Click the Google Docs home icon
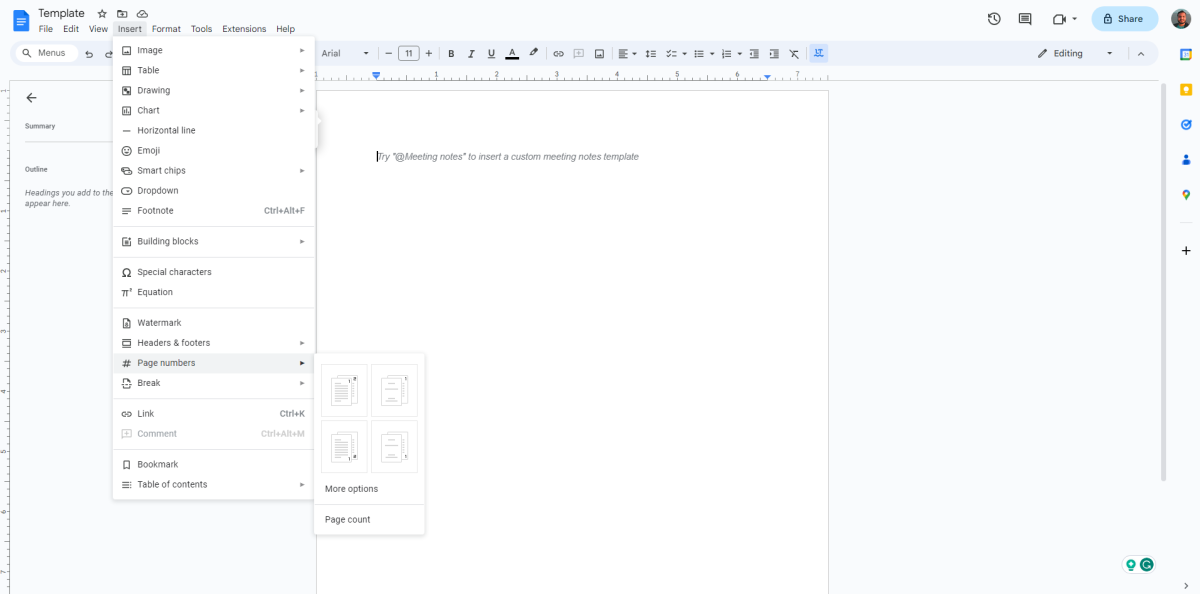Screen dimensions: 1200x594 pyautogui.click(x=21, y=20)
